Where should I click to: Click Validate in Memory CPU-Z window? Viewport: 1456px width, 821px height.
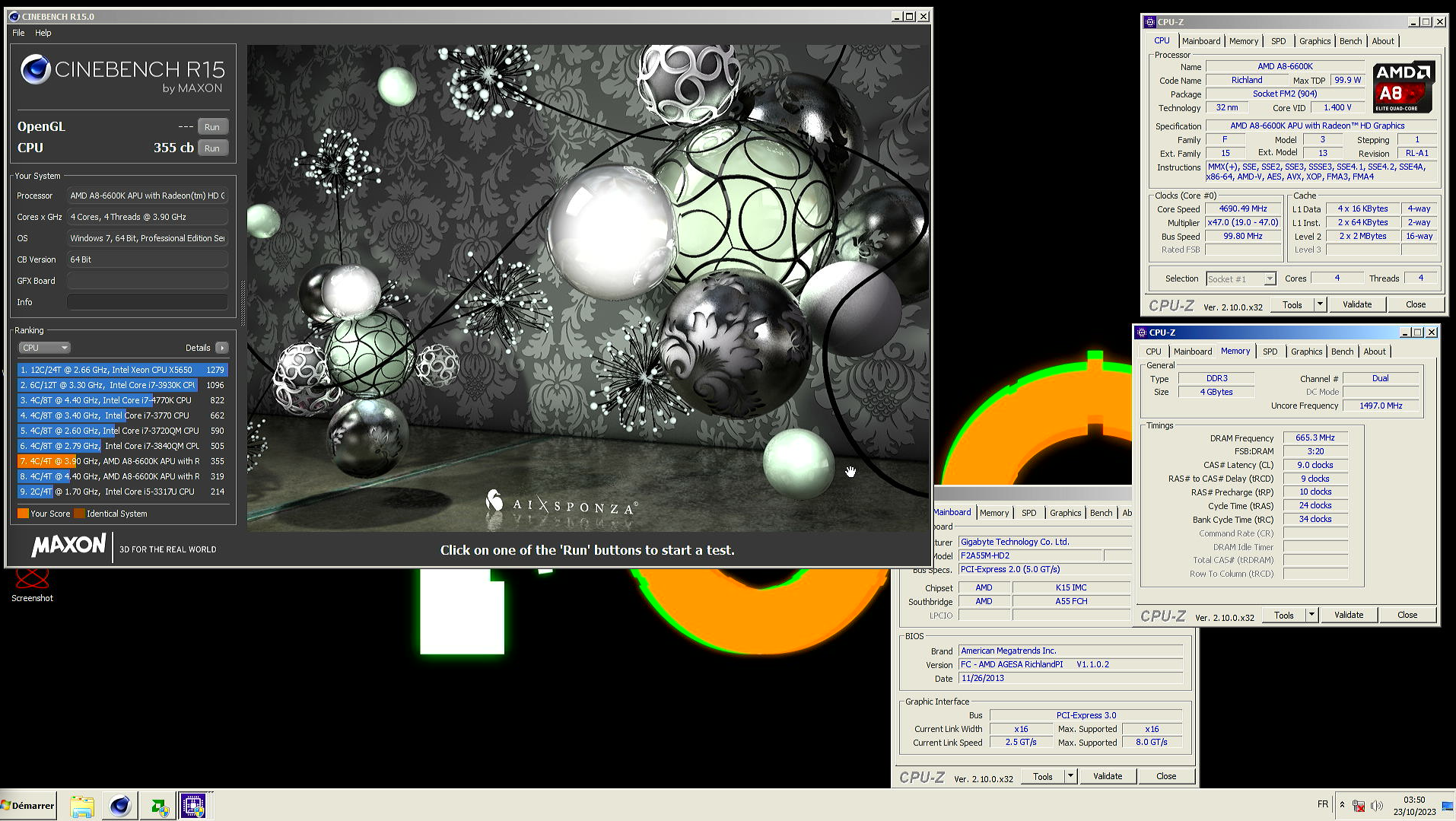tap(1349, 615)
